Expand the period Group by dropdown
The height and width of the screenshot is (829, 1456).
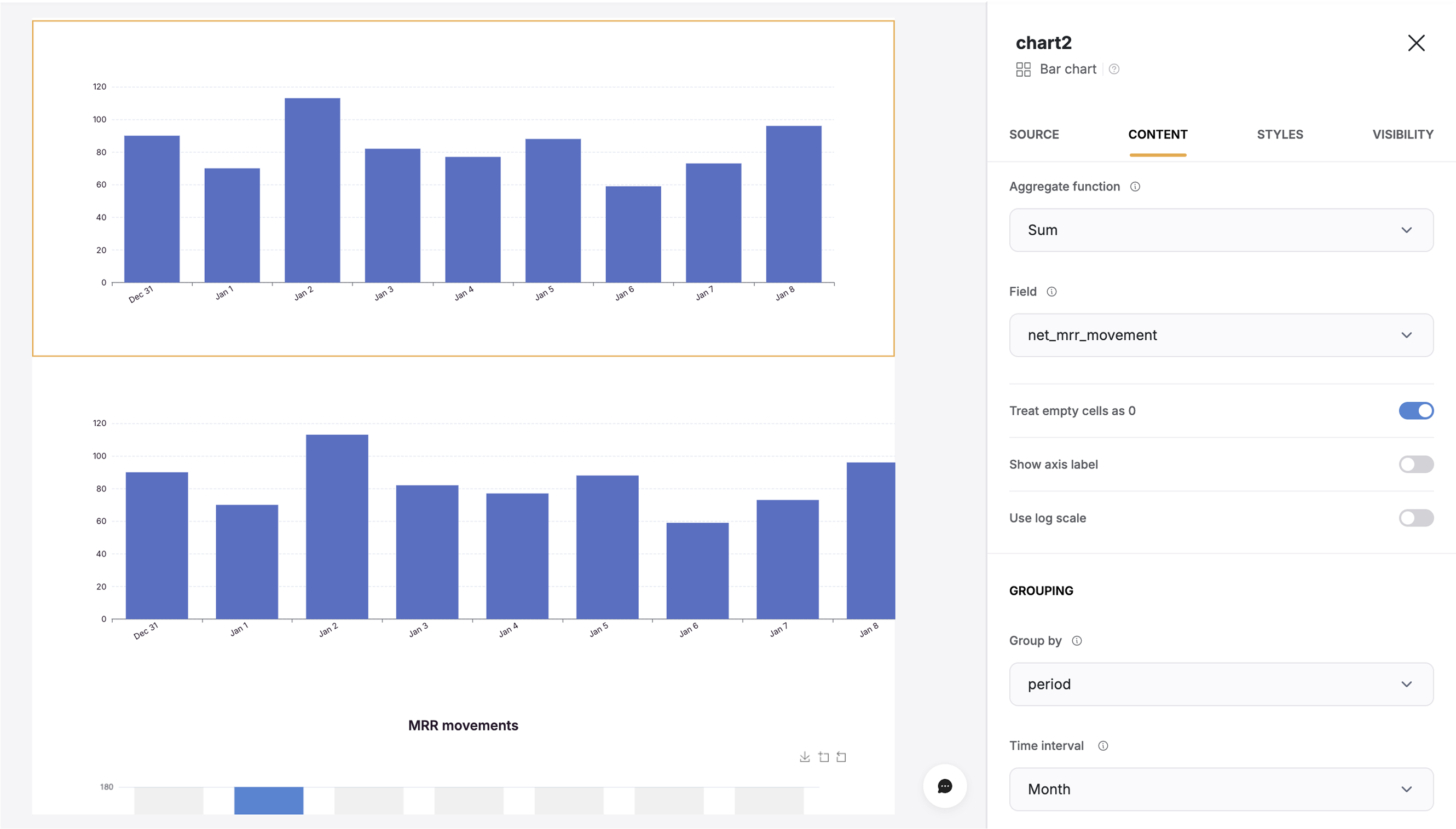click(x=1221, y=685)
